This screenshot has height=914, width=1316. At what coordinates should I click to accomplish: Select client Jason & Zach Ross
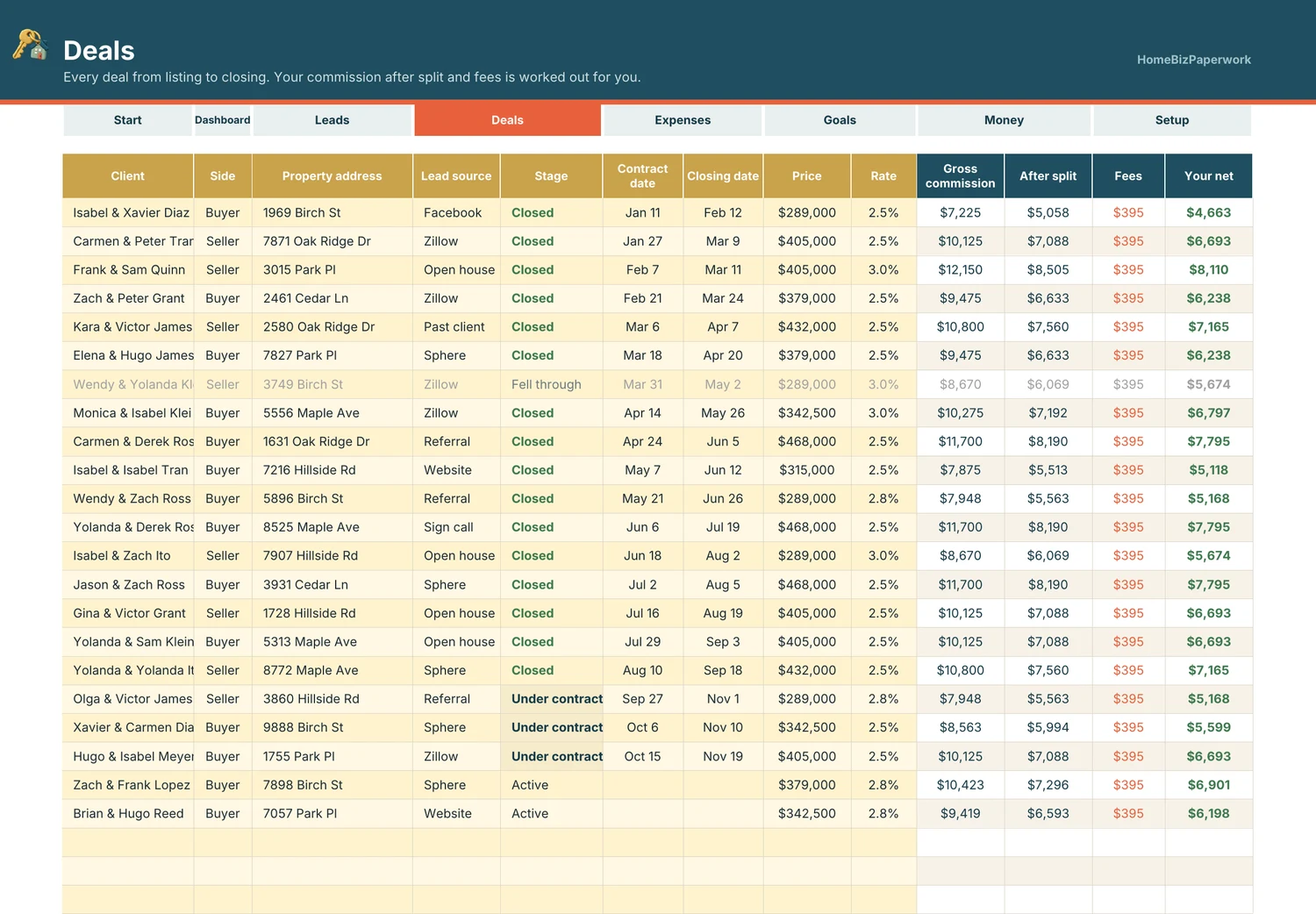click(x=128, y=584)
